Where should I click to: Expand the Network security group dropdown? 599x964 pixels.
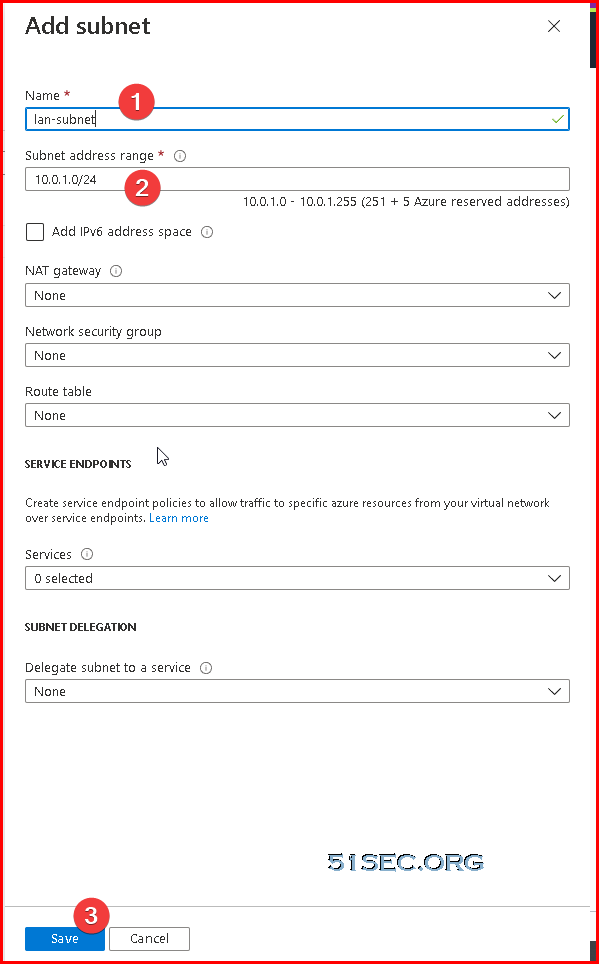click(x=297, y=355)
